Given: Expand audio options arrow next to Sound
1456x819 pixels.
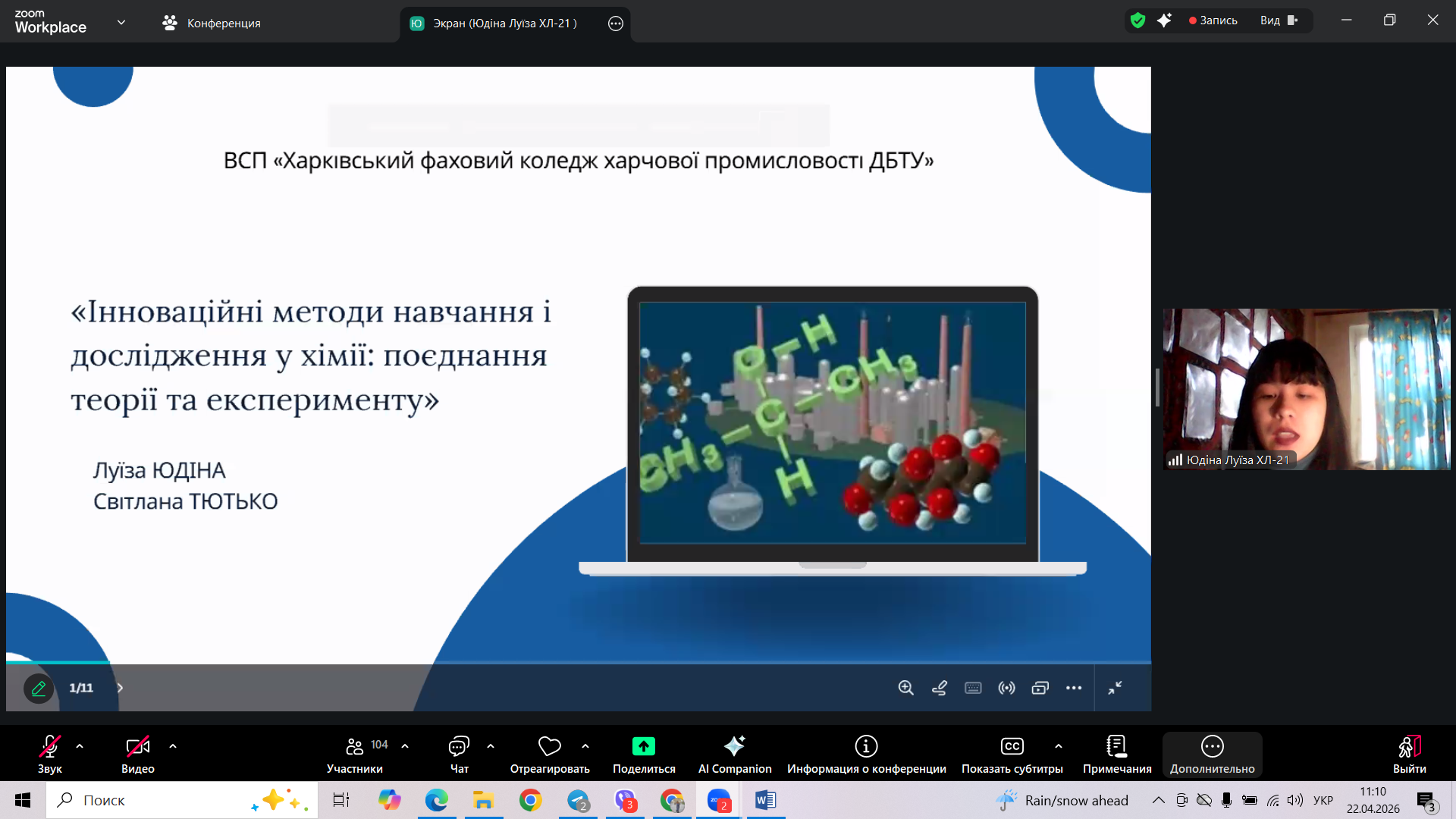Looking at the screenshot, I should tap(80, 746).
